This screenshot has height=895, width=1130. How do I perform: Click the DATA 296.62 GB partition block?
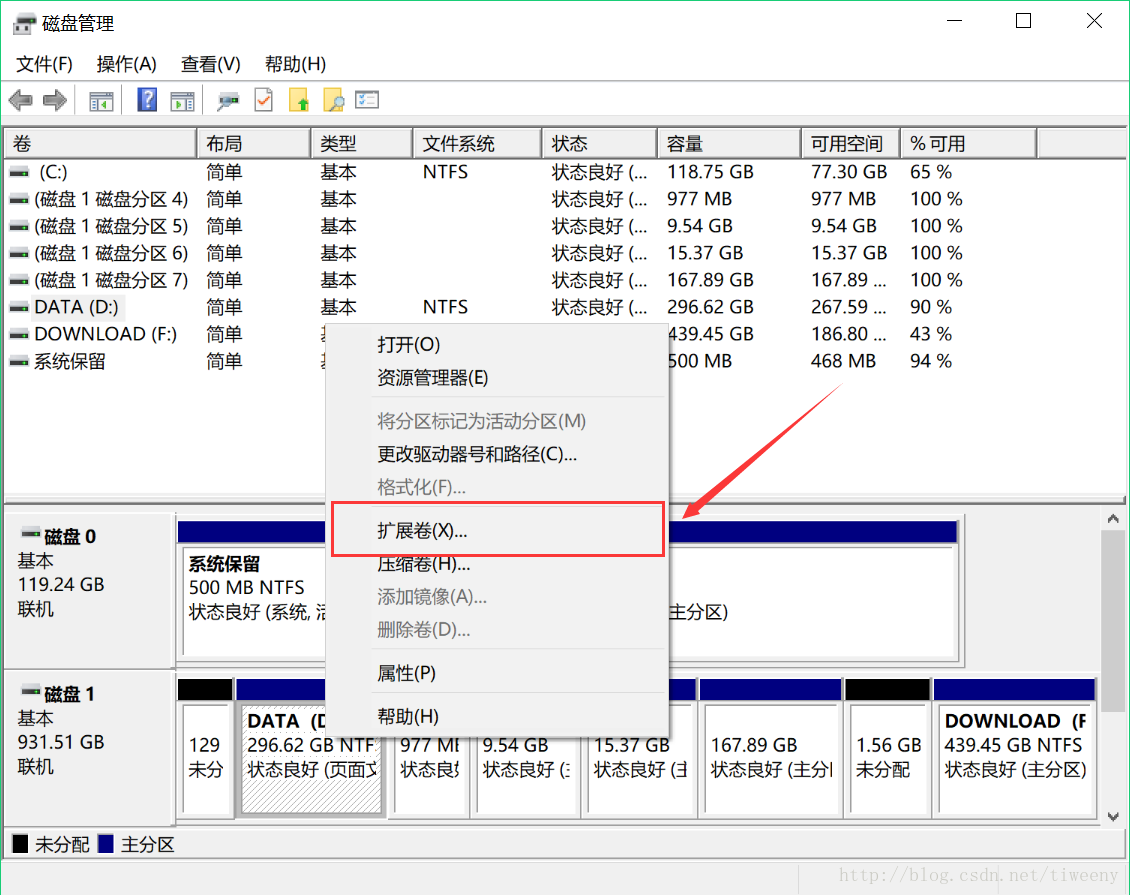[311, 759]
